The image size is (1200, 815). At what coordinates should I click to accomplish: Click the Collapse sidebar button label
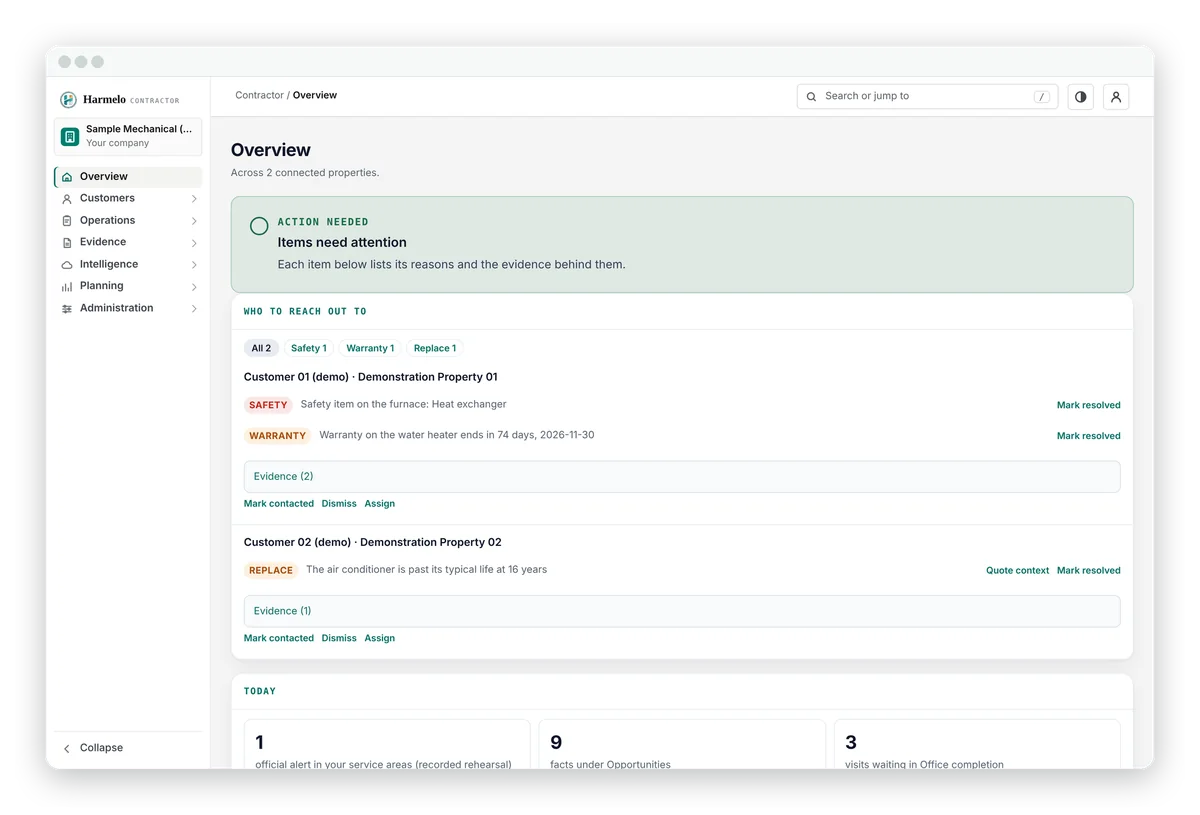[101, 748]
